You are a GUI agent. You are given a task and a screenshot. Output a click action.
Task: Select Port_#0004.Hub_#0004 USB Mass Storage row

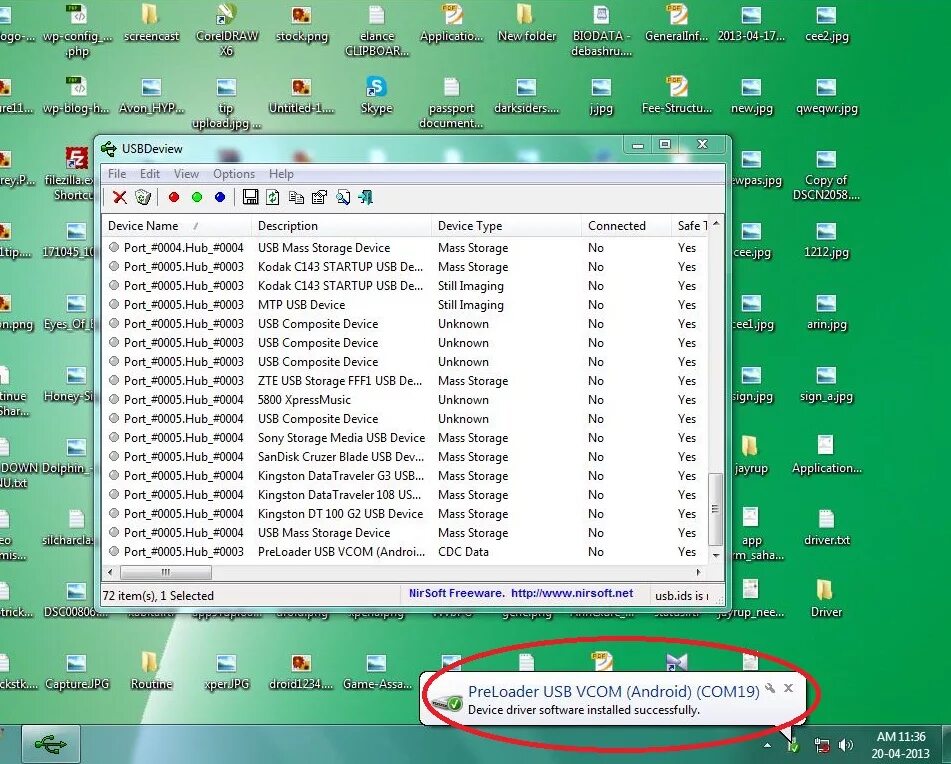(x=404, y=247)
